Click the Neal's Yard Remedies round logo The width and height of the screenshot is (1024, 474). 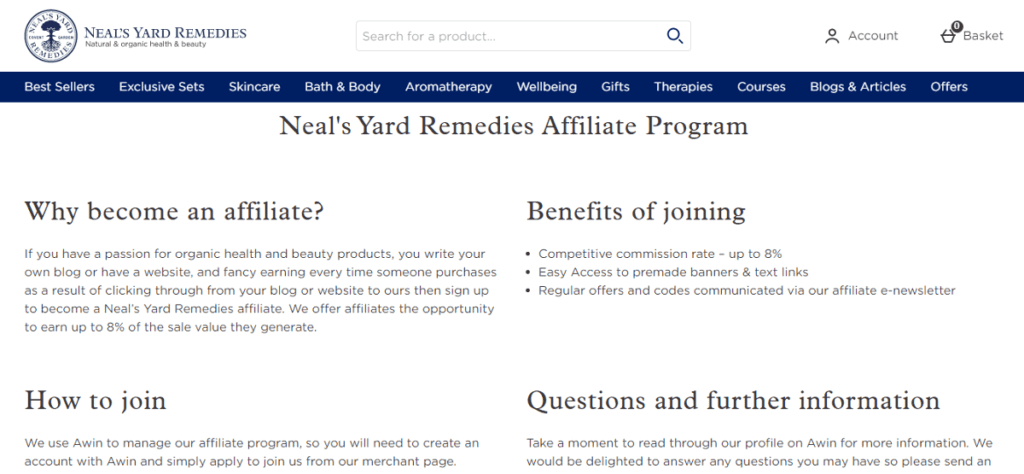[x=50, y=36]
